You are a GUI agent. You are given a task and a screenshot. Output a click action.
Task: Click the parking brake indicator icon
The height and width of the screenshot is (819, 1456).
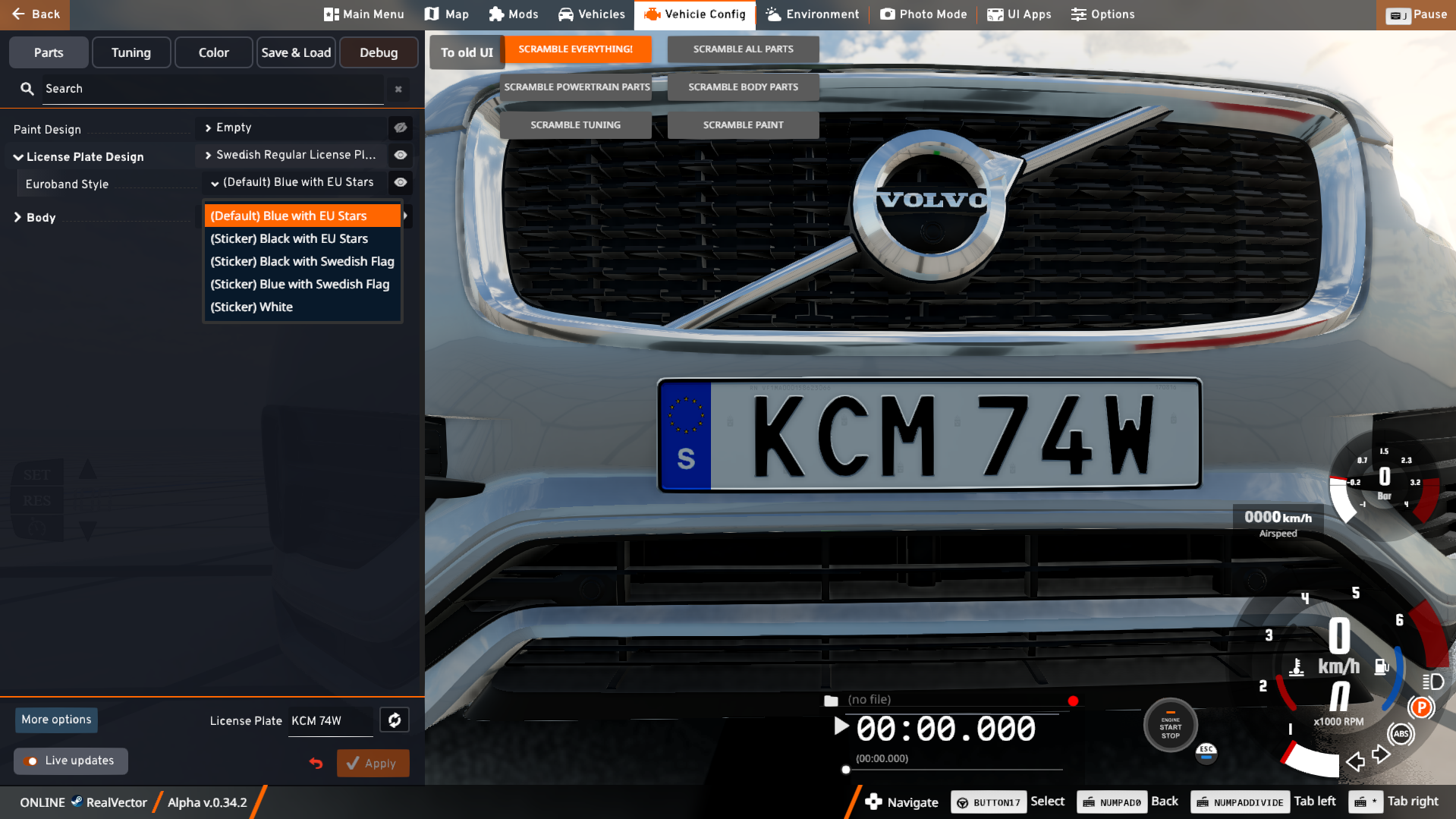pyautogui.click(x=1421, y=708)
